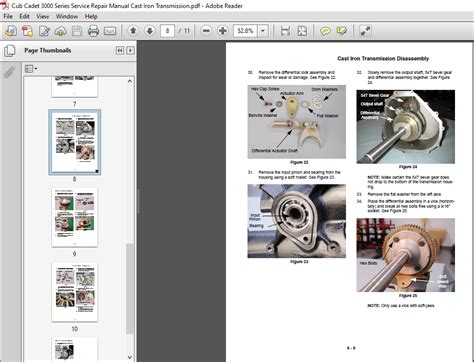
Task: Click the Adobe Reader title bar PDF icon
Action: (5, 5)
